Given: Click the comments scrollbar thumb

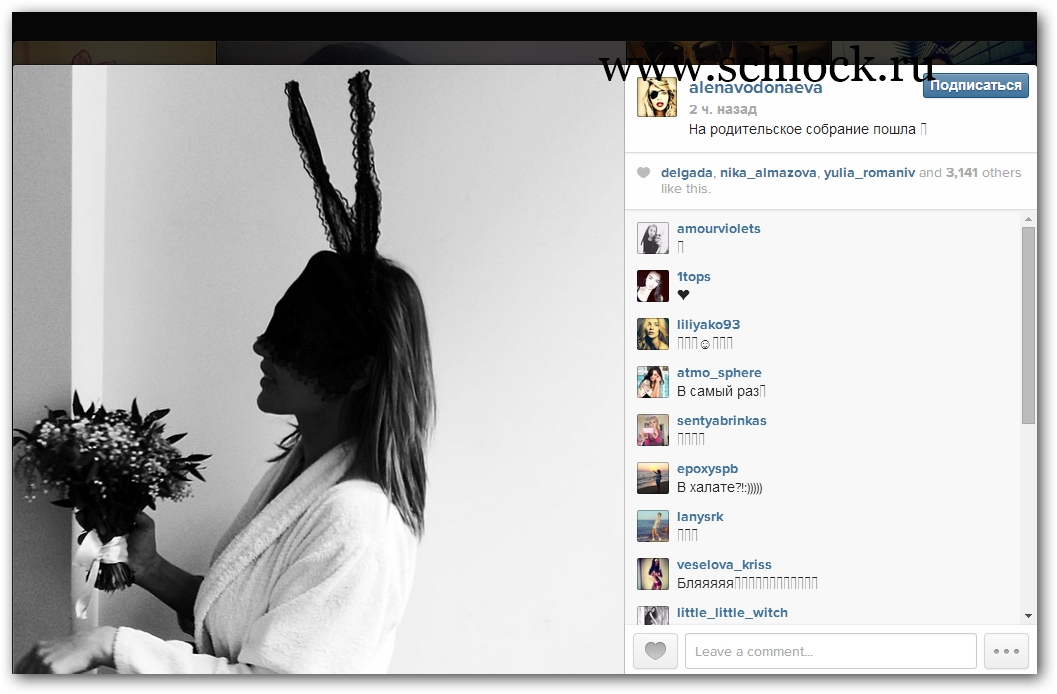Looking at the screenshot, I should click(1028, 325).
